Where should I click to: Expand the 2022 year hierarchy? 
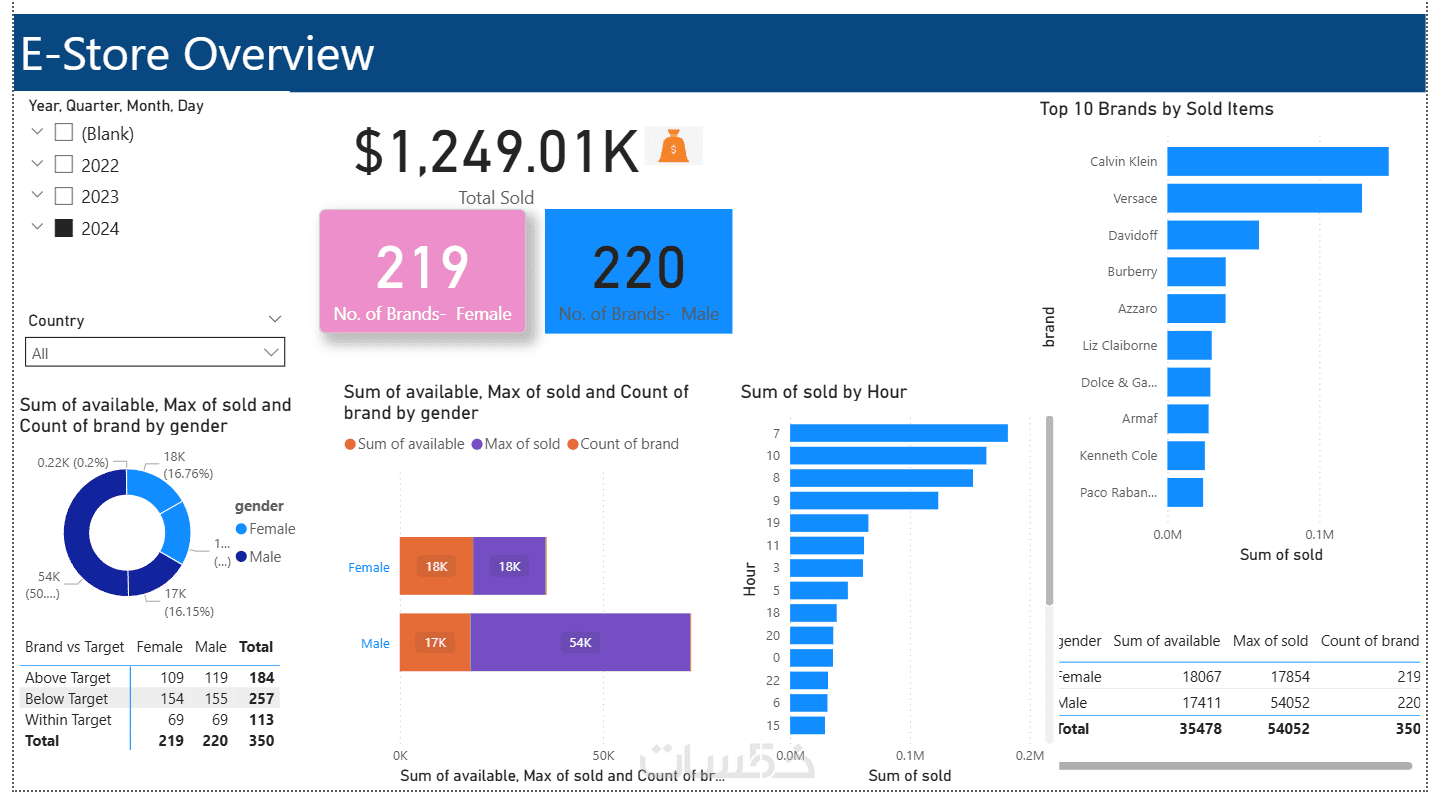pyautogui.click(x=38, y=163)
